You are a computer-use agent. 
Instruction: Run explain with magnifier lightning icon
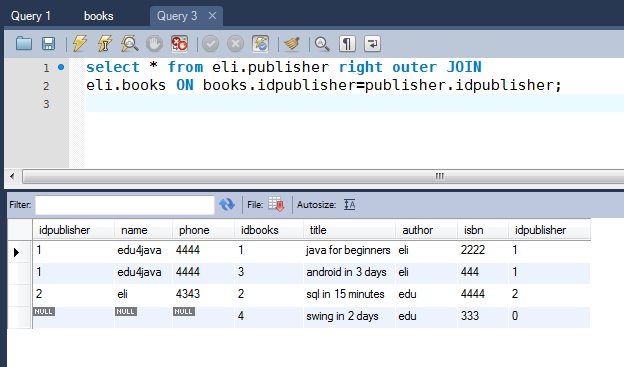[x=130, y=43]
